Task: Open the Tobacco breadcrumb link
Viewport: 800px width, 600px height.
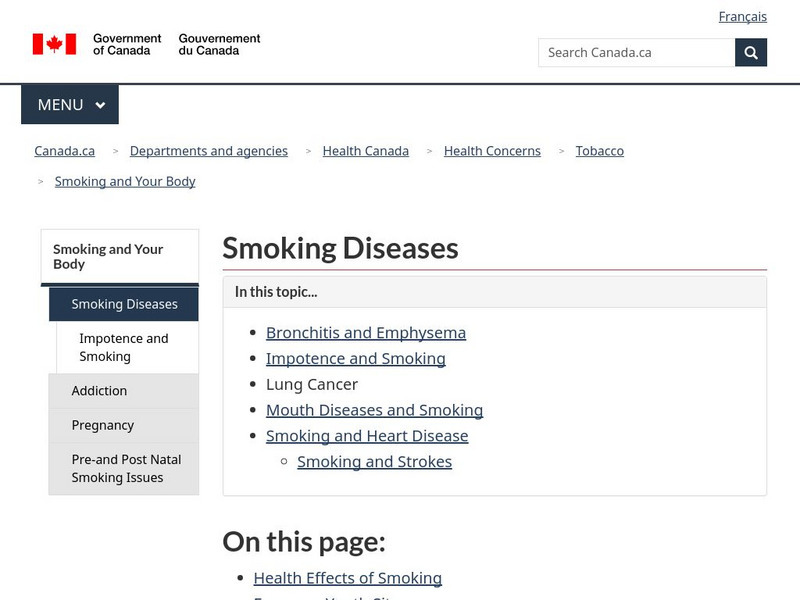Action: pyautogui.click(x=599, y=151)
